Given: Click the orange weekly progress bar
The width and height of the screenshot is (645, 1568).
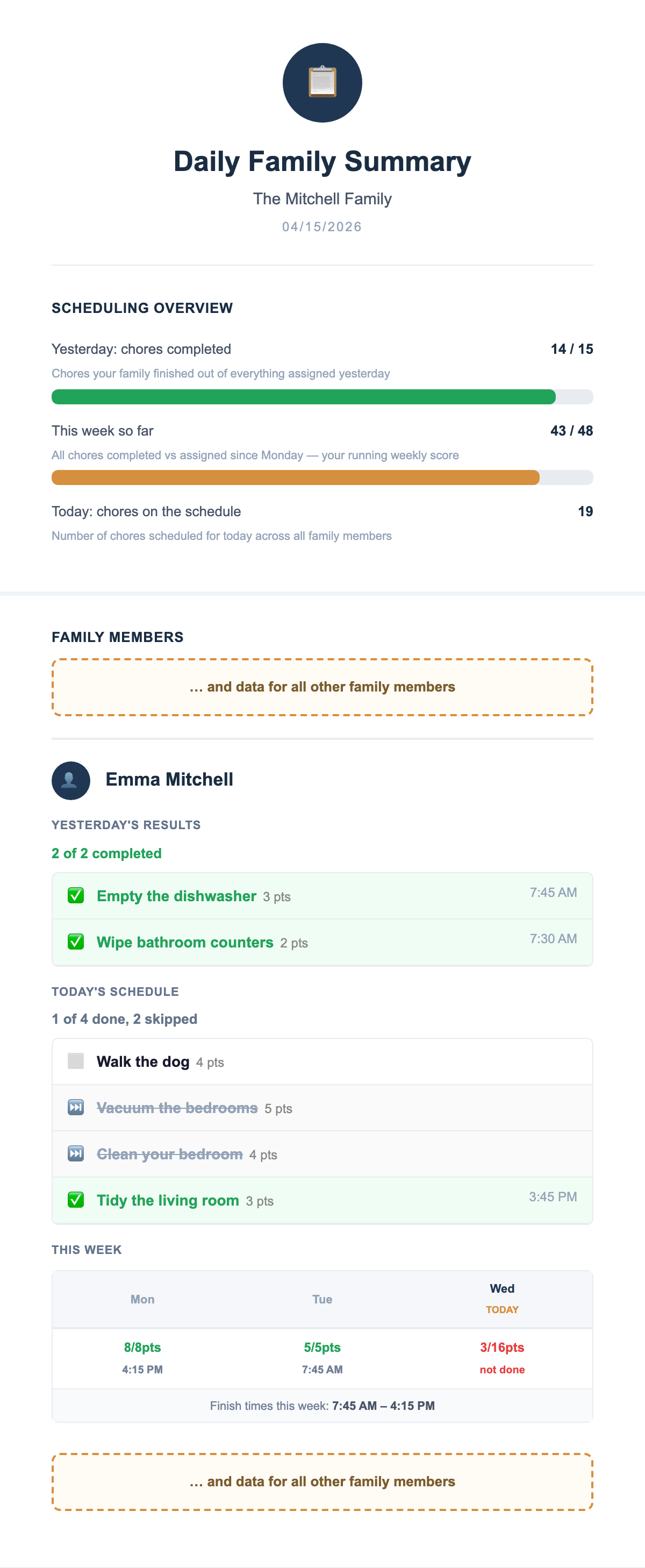Looking at the screenshot, I should 295,478.
